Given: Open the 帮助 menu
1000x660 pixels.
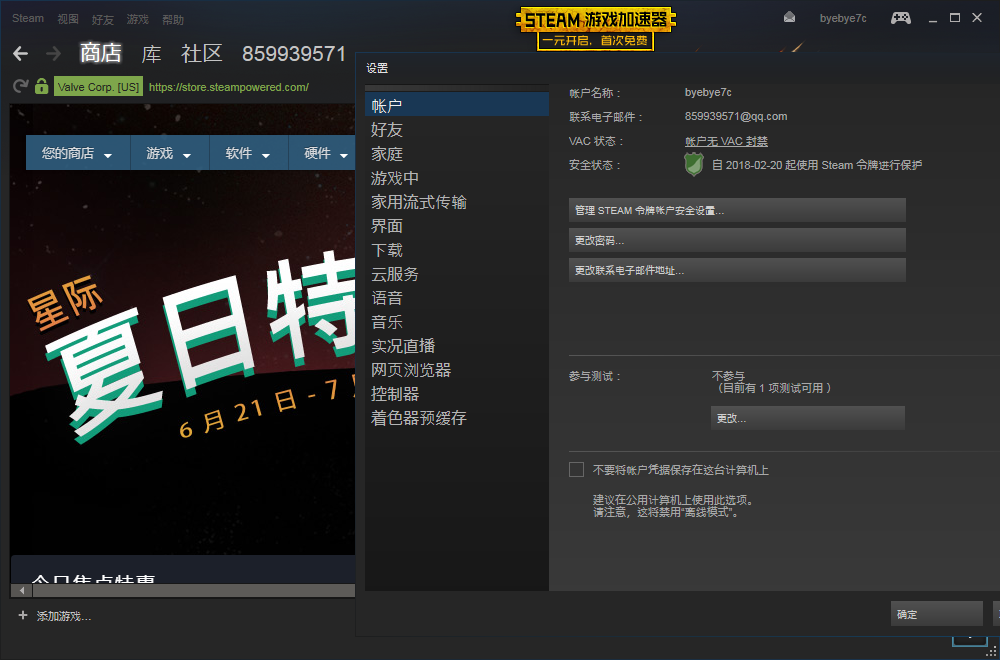Looking at the screenshot, I should point(173,20).
